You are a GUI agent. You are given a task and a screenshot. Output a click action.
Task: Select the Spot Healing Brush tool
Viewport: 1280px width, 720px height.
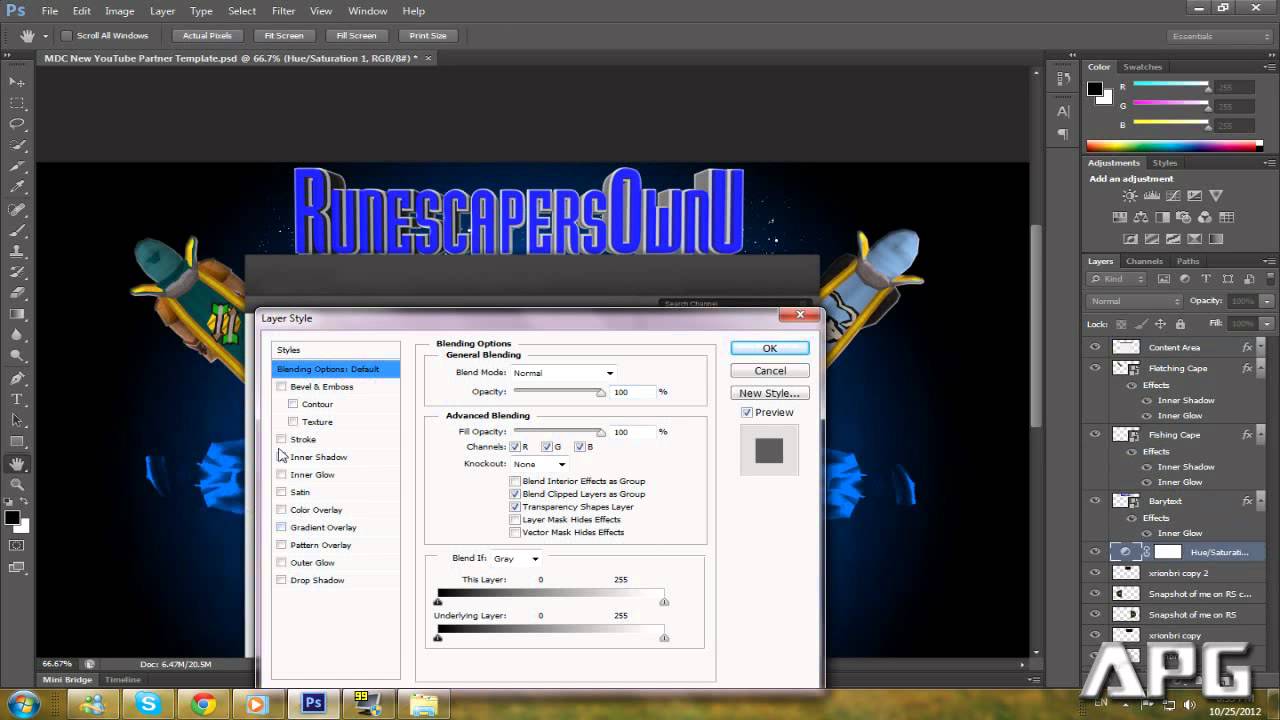coord(17,209)
